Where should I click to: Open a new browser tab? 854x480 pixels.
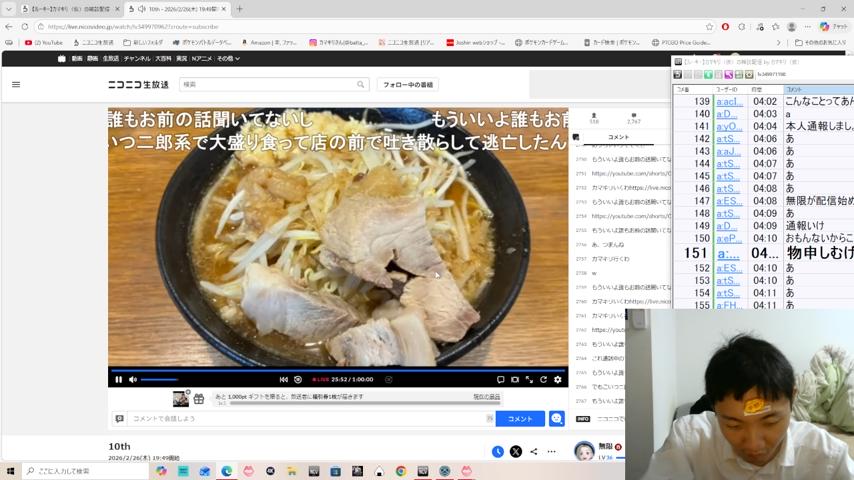point(239,9)
